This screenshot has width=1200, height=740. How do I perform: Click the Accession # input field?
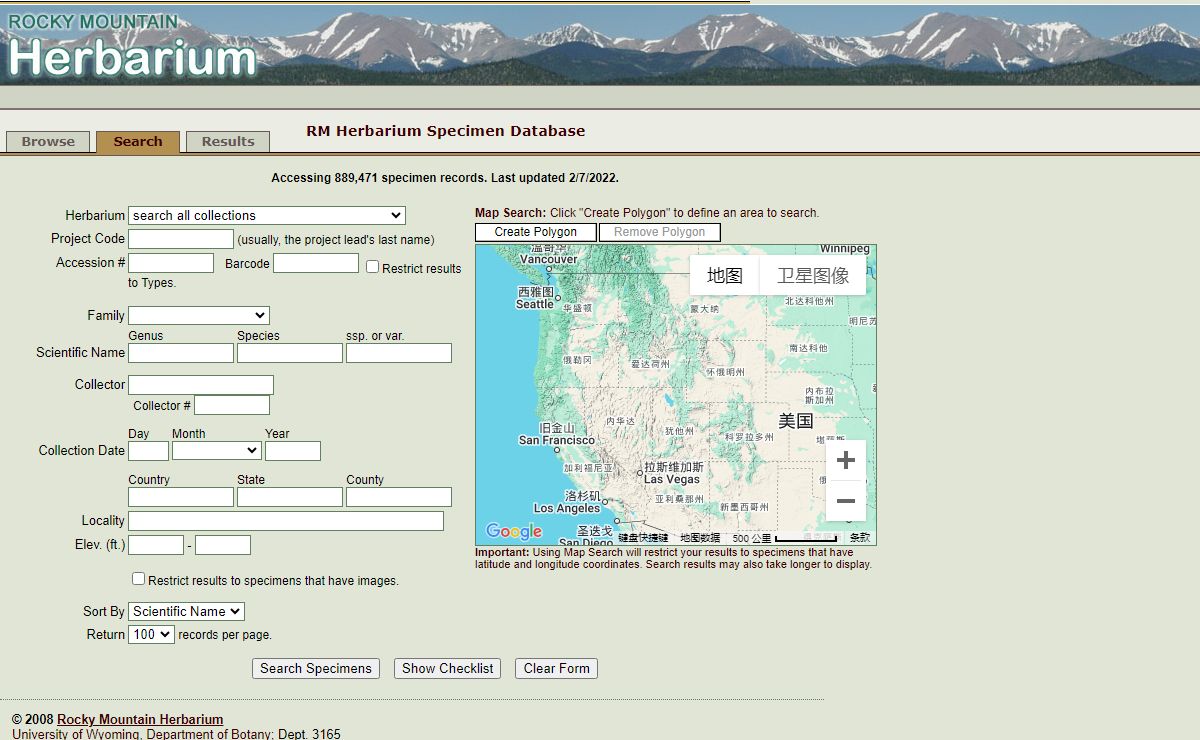click(171, 263)
